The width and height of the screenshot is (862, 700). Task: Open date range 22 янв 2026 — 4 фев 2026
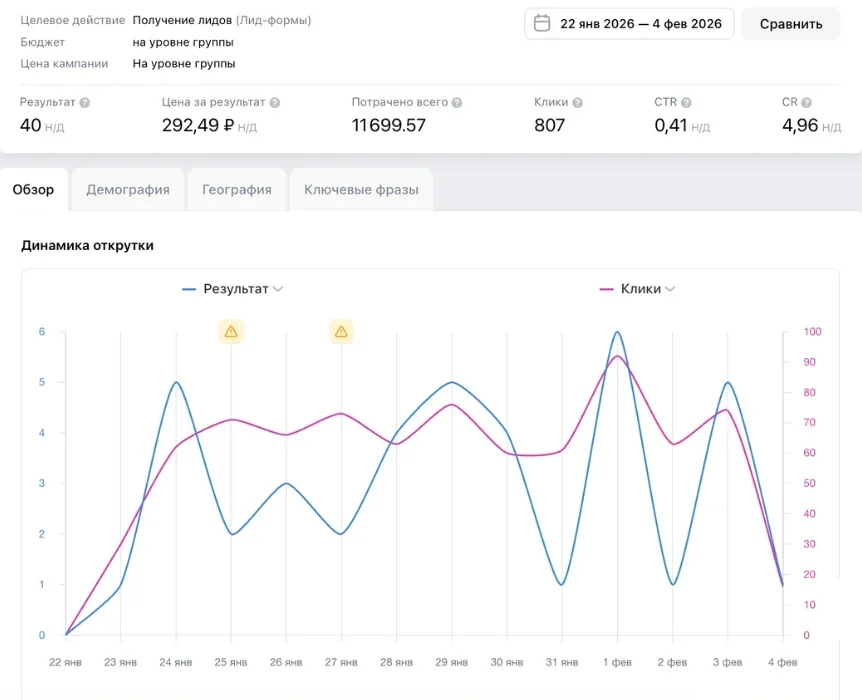click(629, 24)
